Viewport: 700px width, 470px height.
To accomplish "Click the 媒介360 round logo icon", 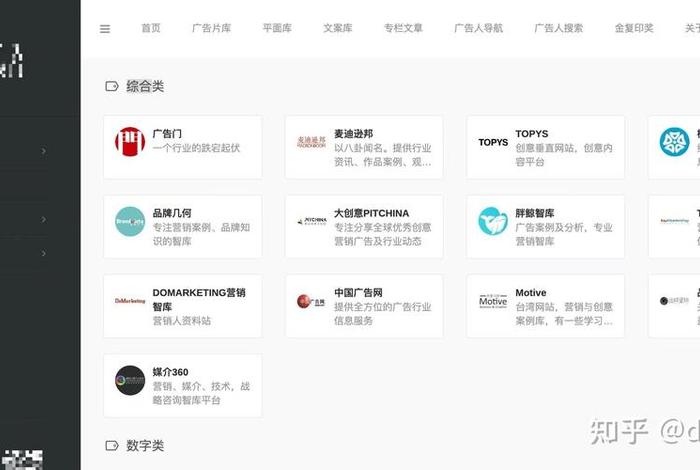I will tap(130, 380).
